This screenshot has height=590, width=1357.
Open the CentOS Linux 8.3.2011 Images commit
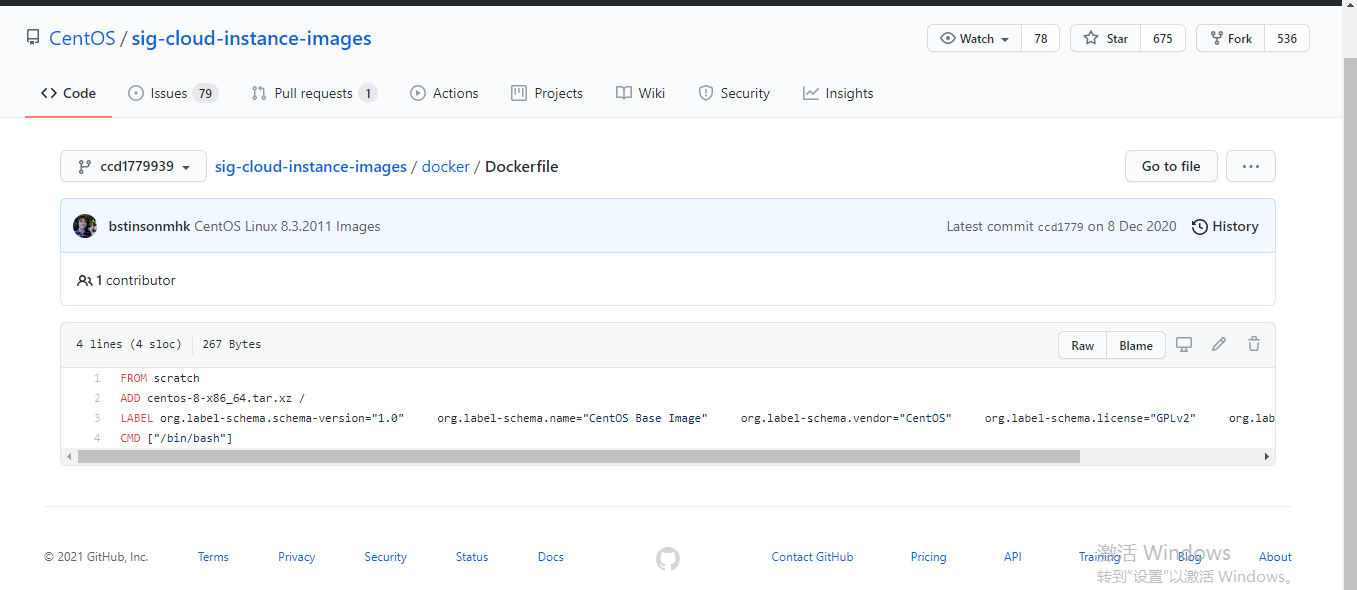click(287, 226)
